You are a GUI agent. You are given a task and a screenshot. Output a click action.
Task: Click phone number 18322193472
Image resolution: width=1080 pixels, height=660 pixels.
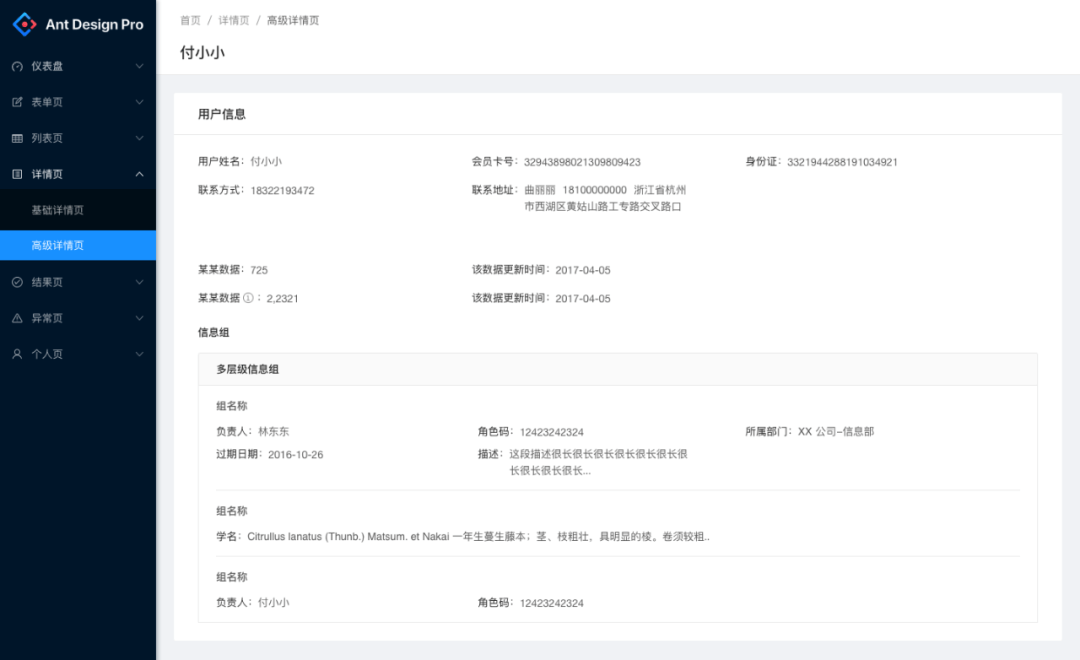[x=282, y=190]
